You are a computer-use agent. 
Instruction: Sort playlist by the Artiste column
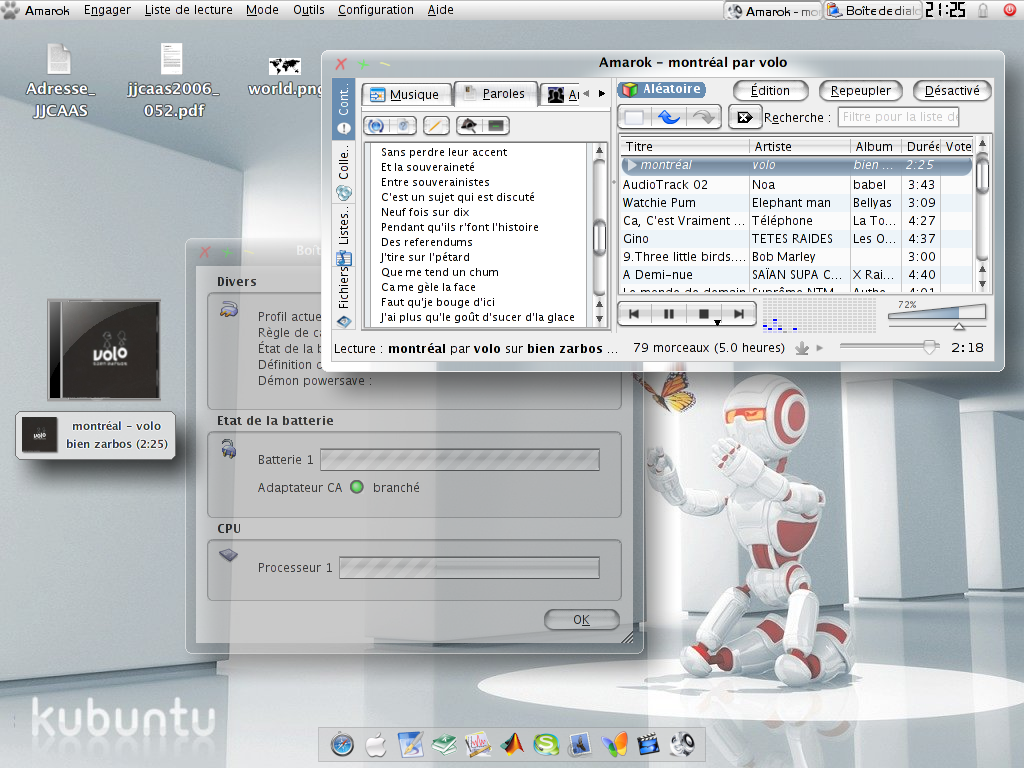(x=799, y=146)
